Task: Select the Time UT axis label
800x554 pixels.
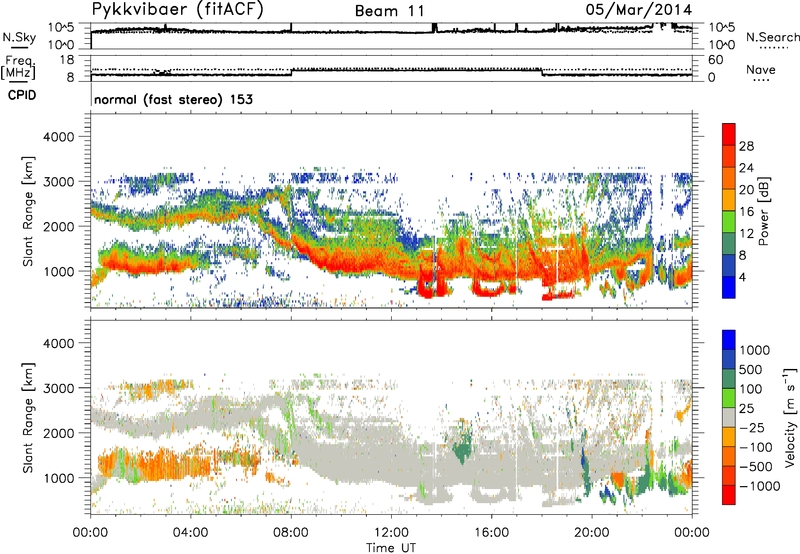Action: point(391,548)
